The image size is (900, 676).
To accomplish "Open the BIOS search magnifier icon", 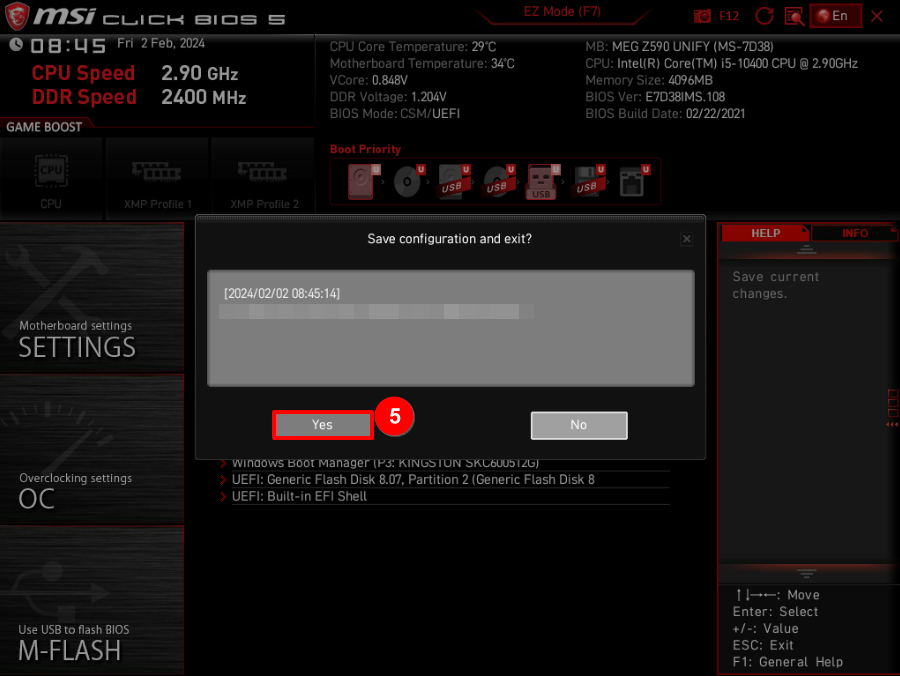I will [794, 16].
